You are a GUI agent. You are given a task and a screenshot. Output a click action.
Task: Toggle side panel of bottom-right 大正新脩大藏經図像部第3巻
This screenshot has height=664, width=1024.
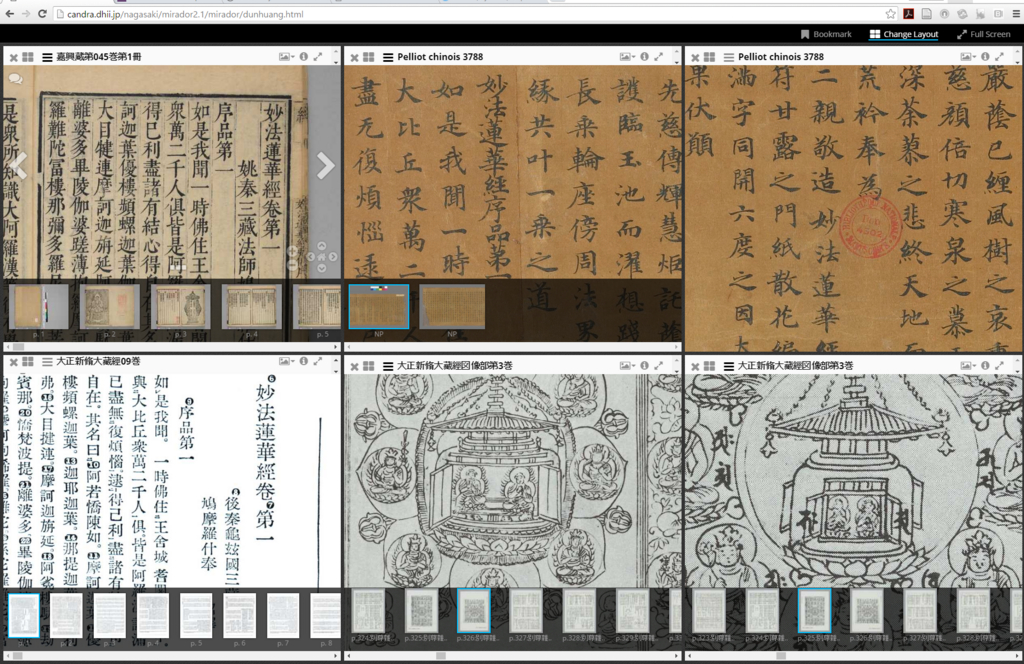click(x=729, y=366)
